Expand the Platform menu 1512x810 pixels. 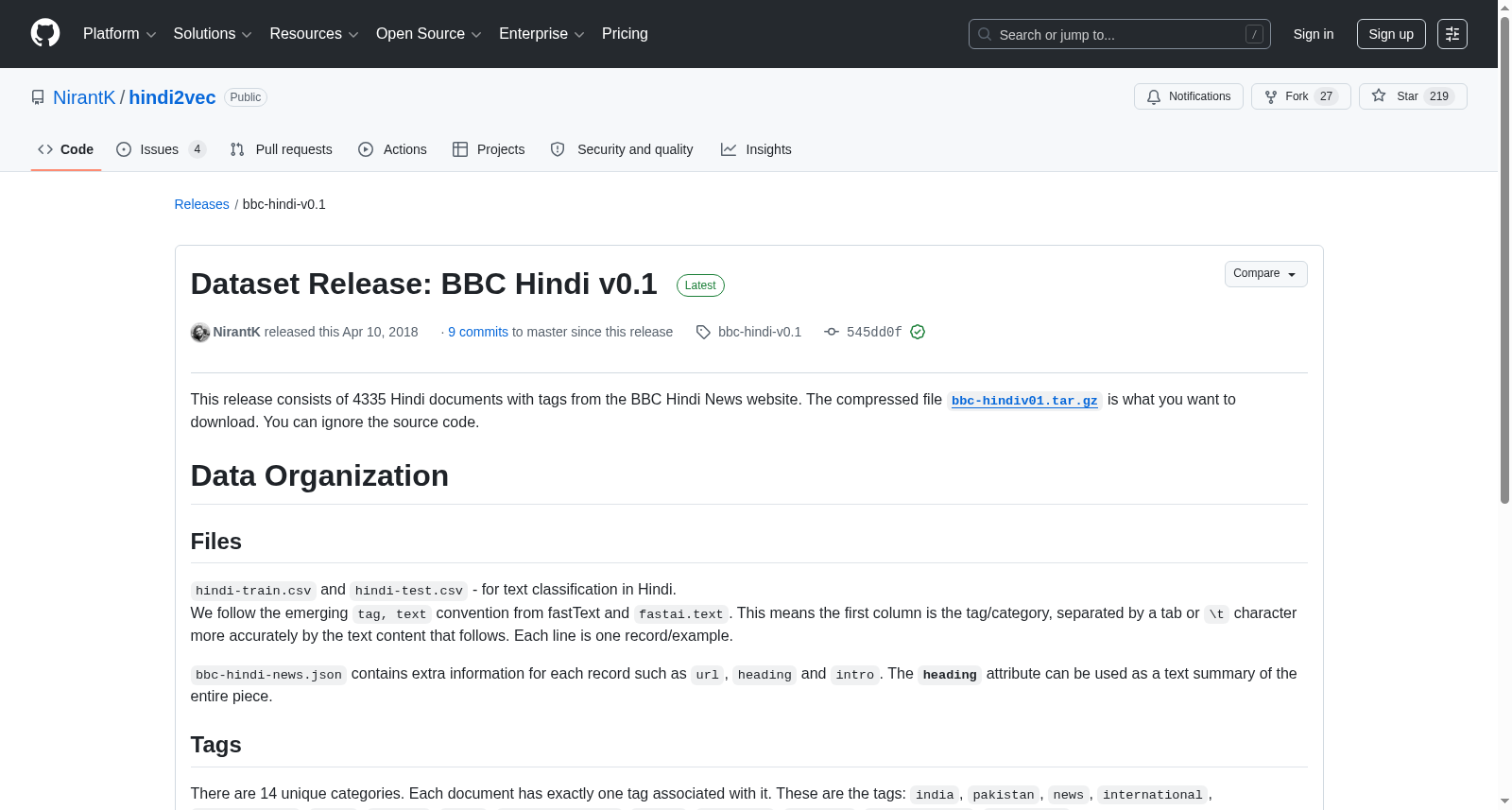pos(119,34)
